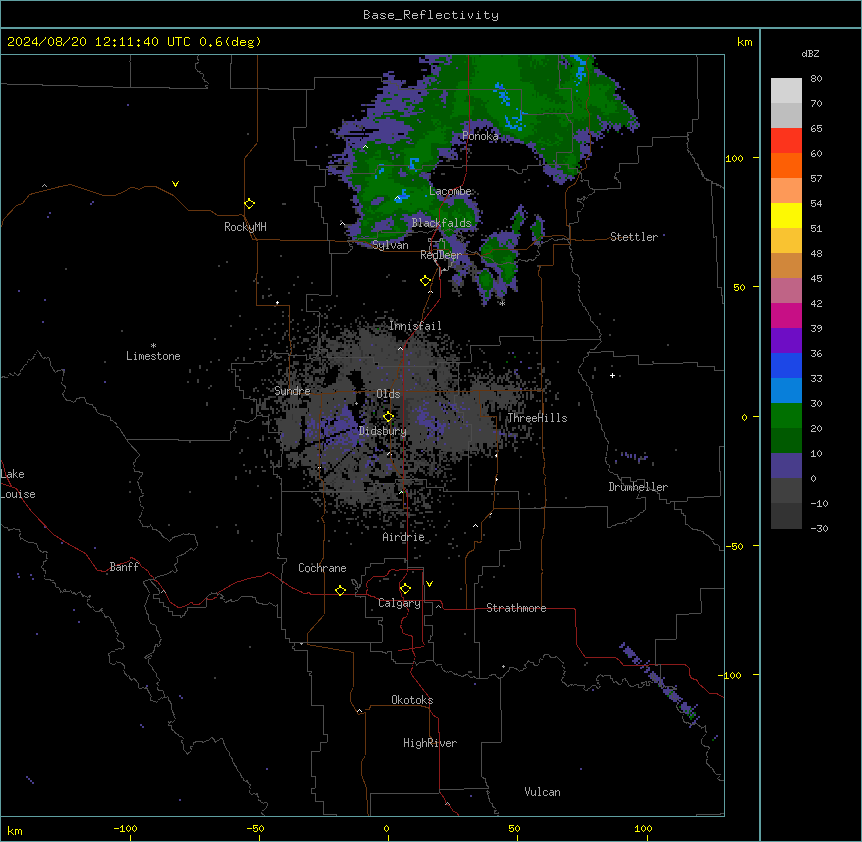Pick the dark blue 36 dBZ legend swatch
This screenshot has width=862, height=842.
point(786,365)
